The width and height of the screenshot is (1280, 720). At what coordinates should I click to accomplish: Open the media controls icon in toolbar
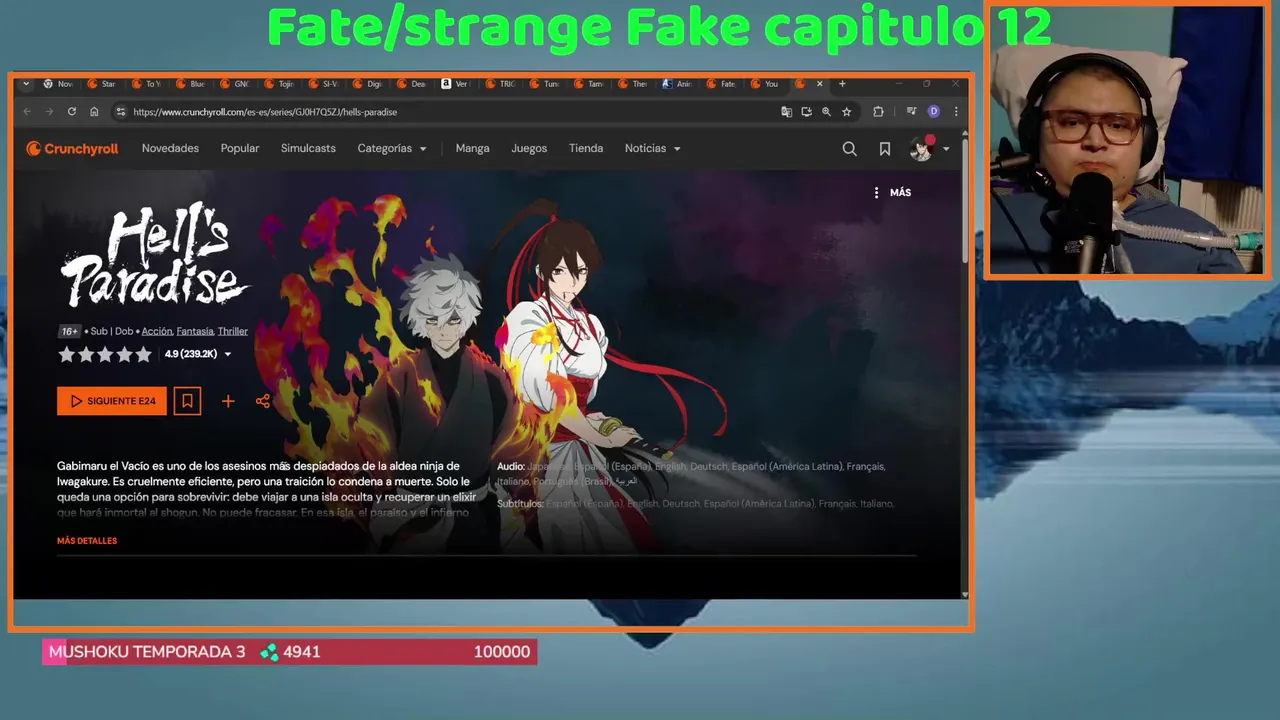click(x=912, y=112)
